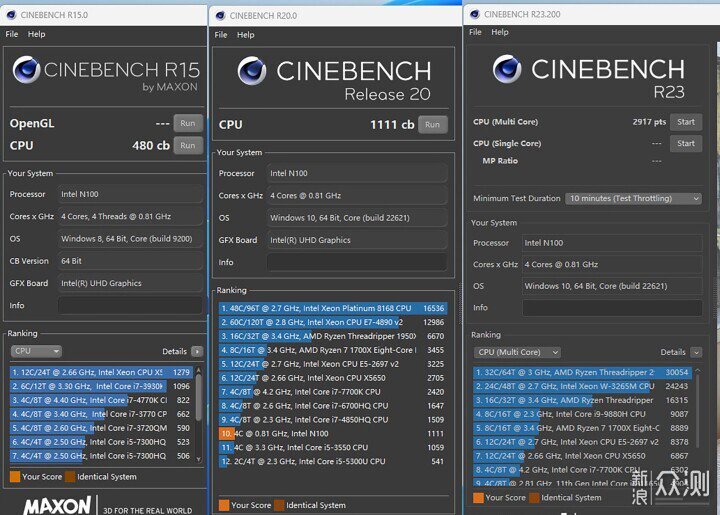
Task: Select R20 row Intel Xeon CPU X5650
Action: coord(332,378)
